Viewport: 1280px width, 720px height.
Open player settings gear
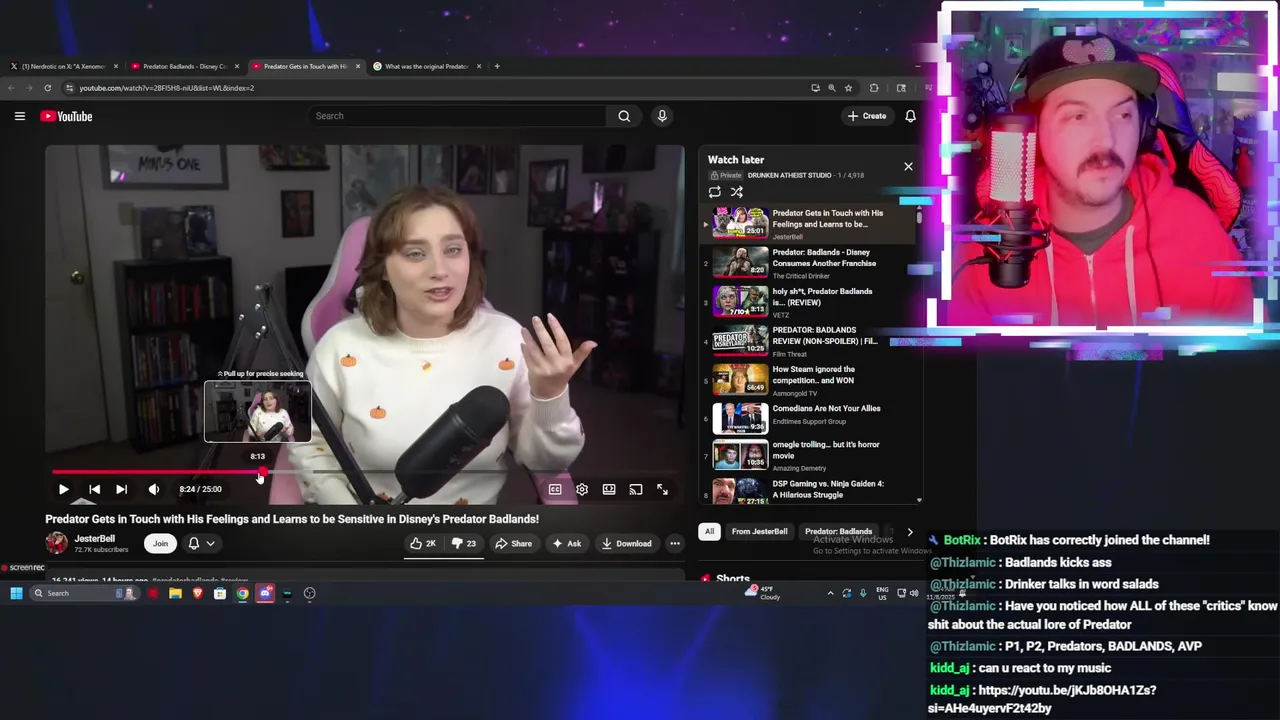coord(582,489)
